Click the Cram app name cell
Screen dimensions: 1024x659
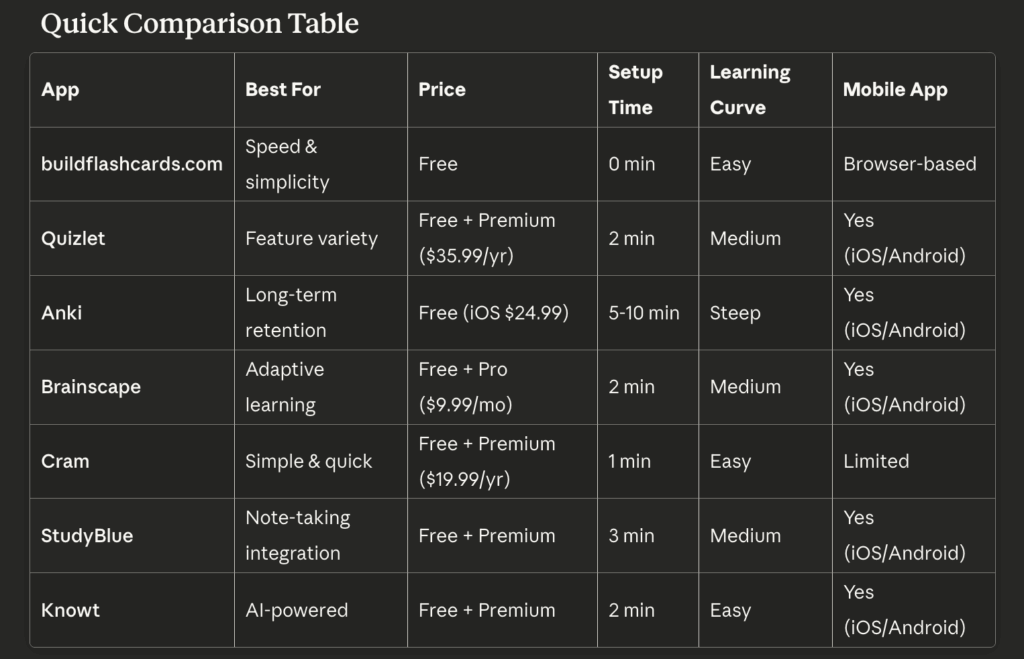[x=65, y=461]
